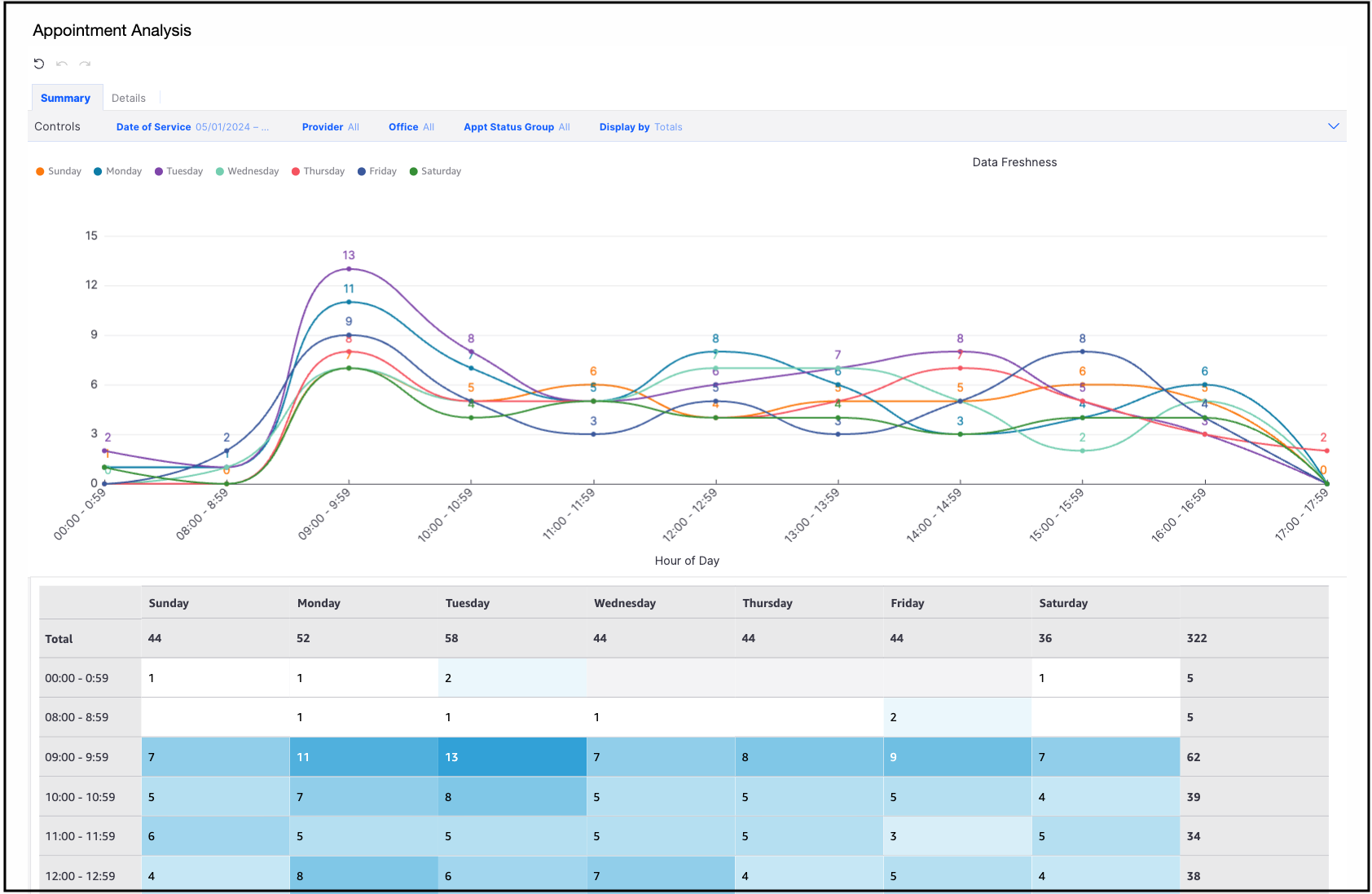This screenshot has width=1372, height=894.
Task: Change the Display by Totals setting
Action: click(x=640, y=127)
